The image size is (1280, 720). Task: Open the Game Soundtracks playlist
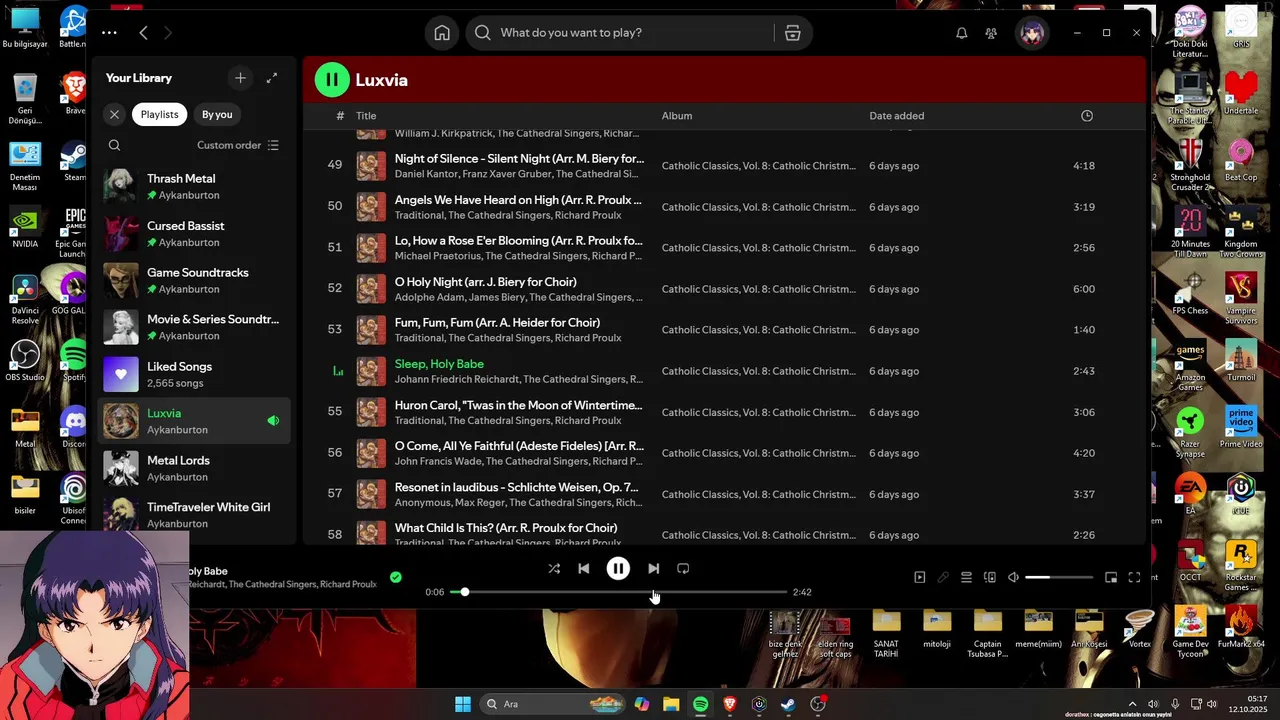194,280
